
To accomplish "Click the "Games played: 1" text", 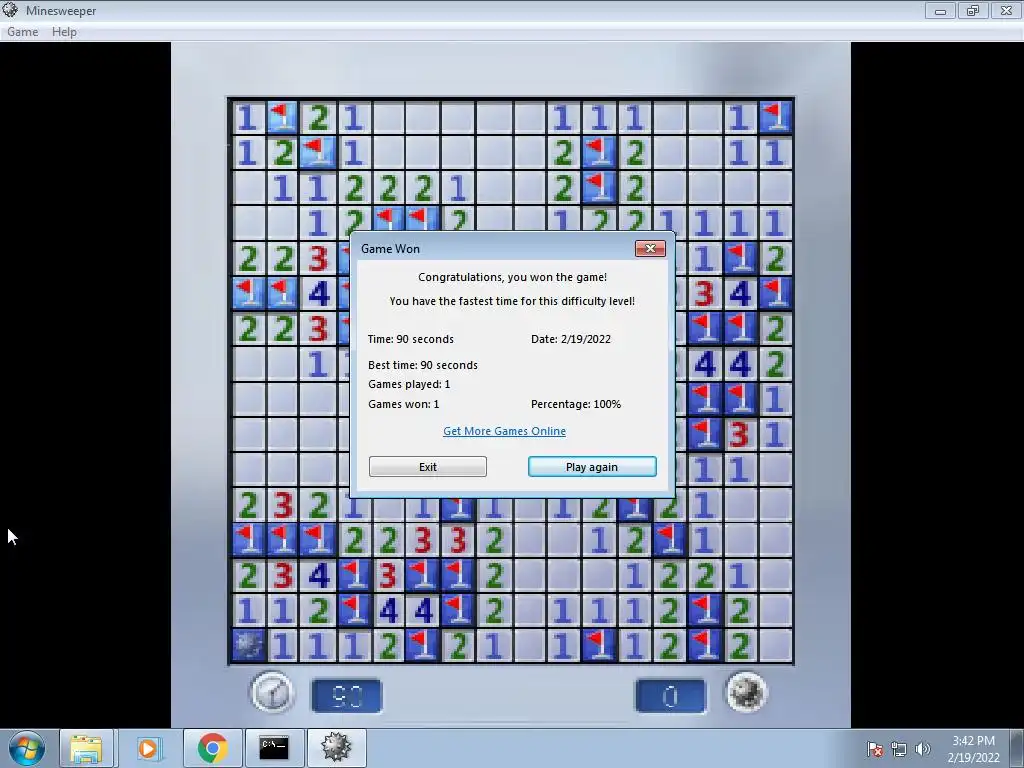I will pos(409,384).
